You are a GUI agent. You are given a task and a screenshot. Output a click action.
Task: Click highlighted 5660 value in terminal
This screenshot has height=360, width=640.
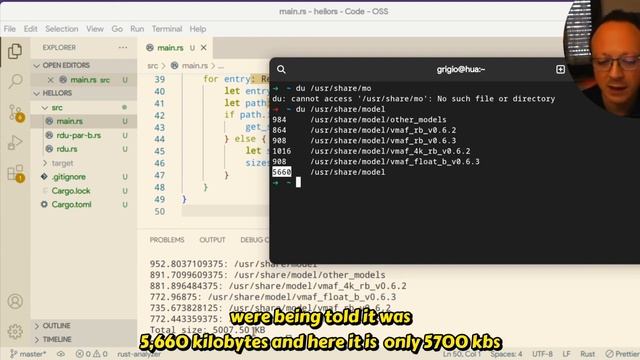click(x=282, y=172)
